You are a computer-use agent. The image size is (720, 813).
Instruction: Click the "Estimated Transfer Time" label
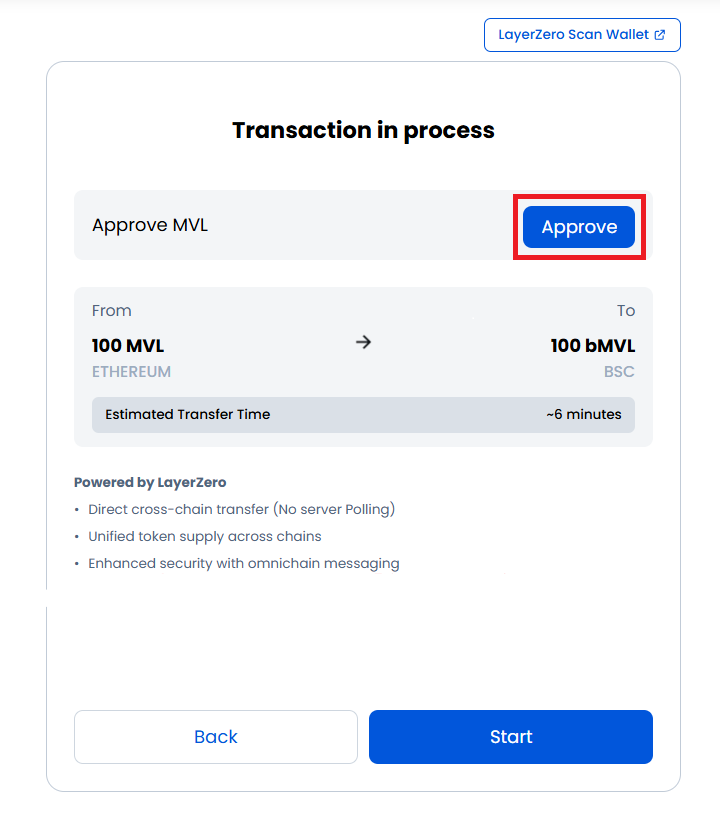(187, 414)
